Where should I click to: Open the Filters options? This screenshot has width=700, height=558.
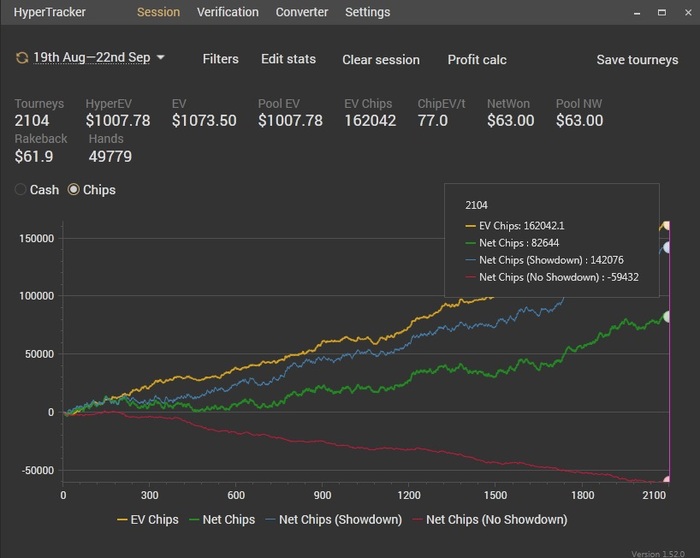(x=220, y=59)
